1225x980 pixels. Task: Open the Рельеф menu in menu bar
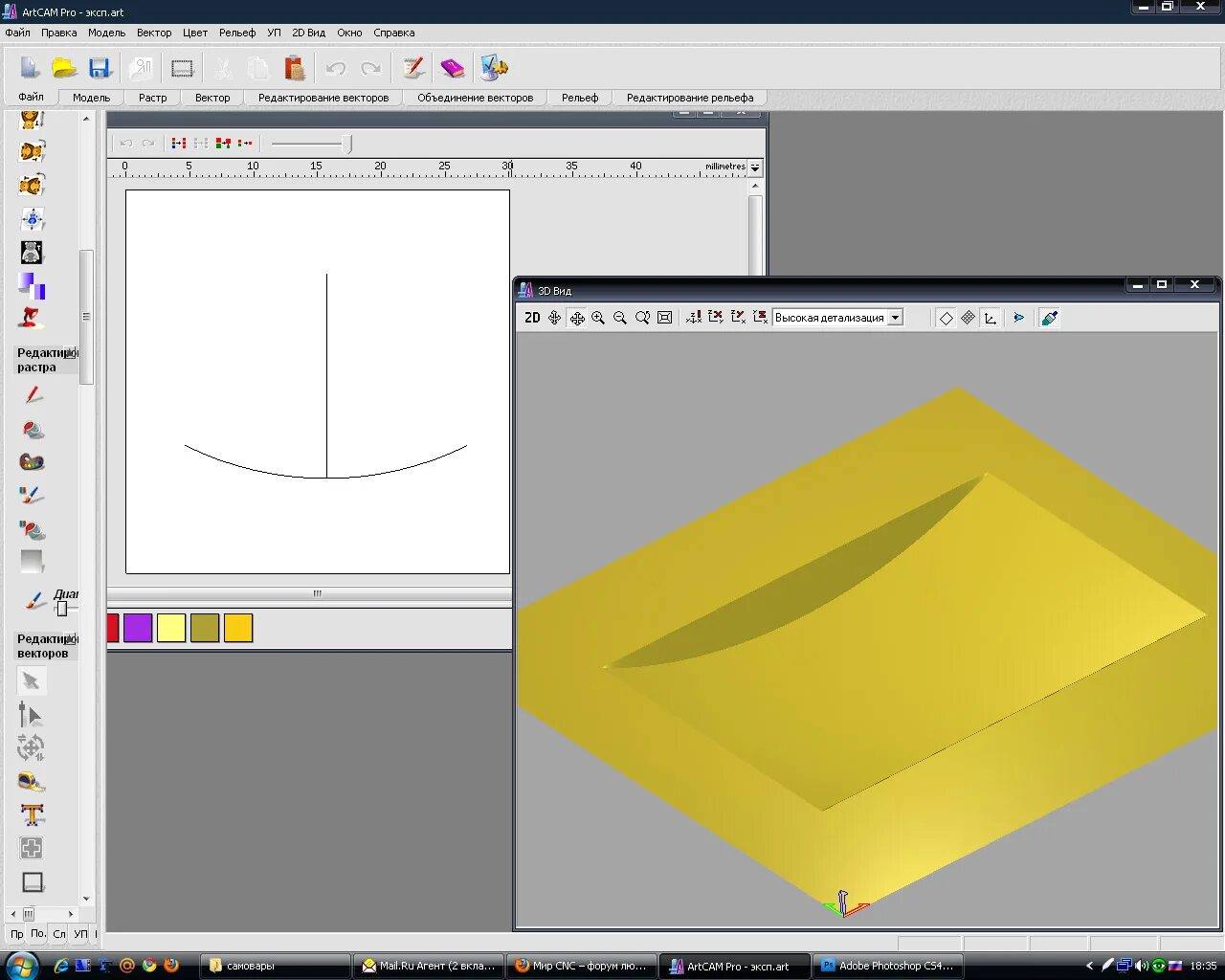[237, 33]
